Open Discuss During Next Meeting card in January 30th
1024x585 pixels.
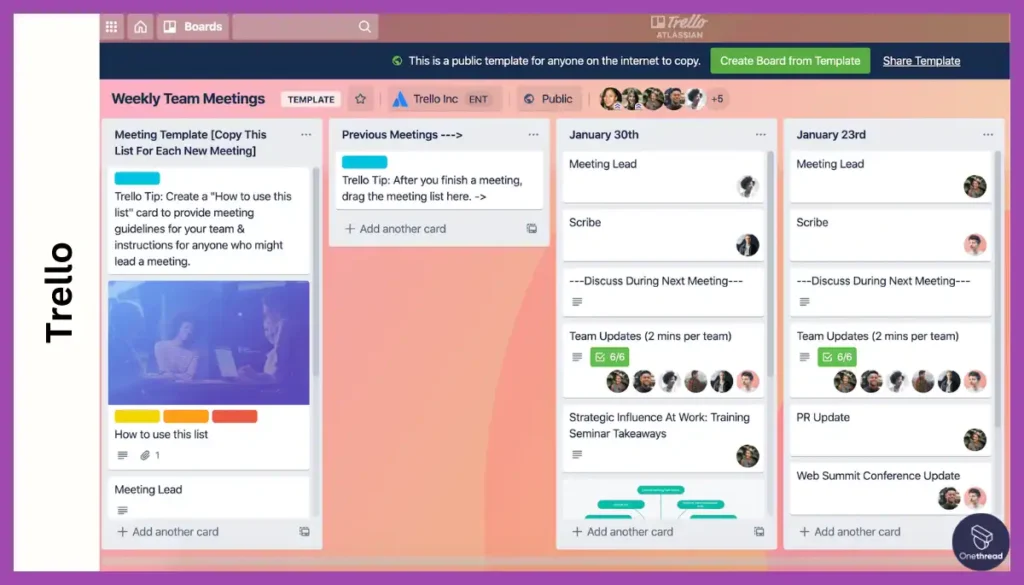663,292
